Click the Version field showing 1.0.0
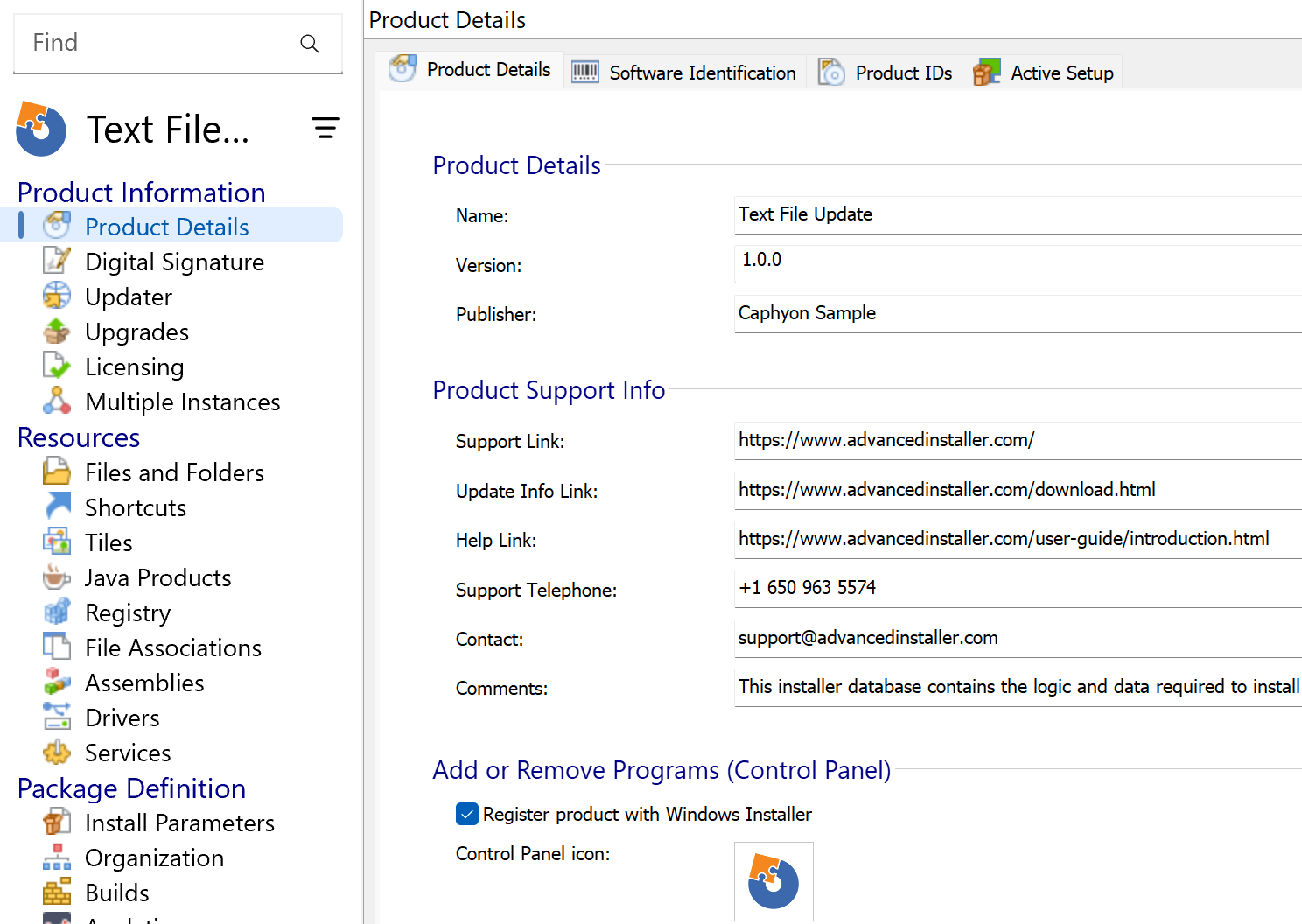The width and height of the screenshot is (1302, 924). tap(1018, 264)
